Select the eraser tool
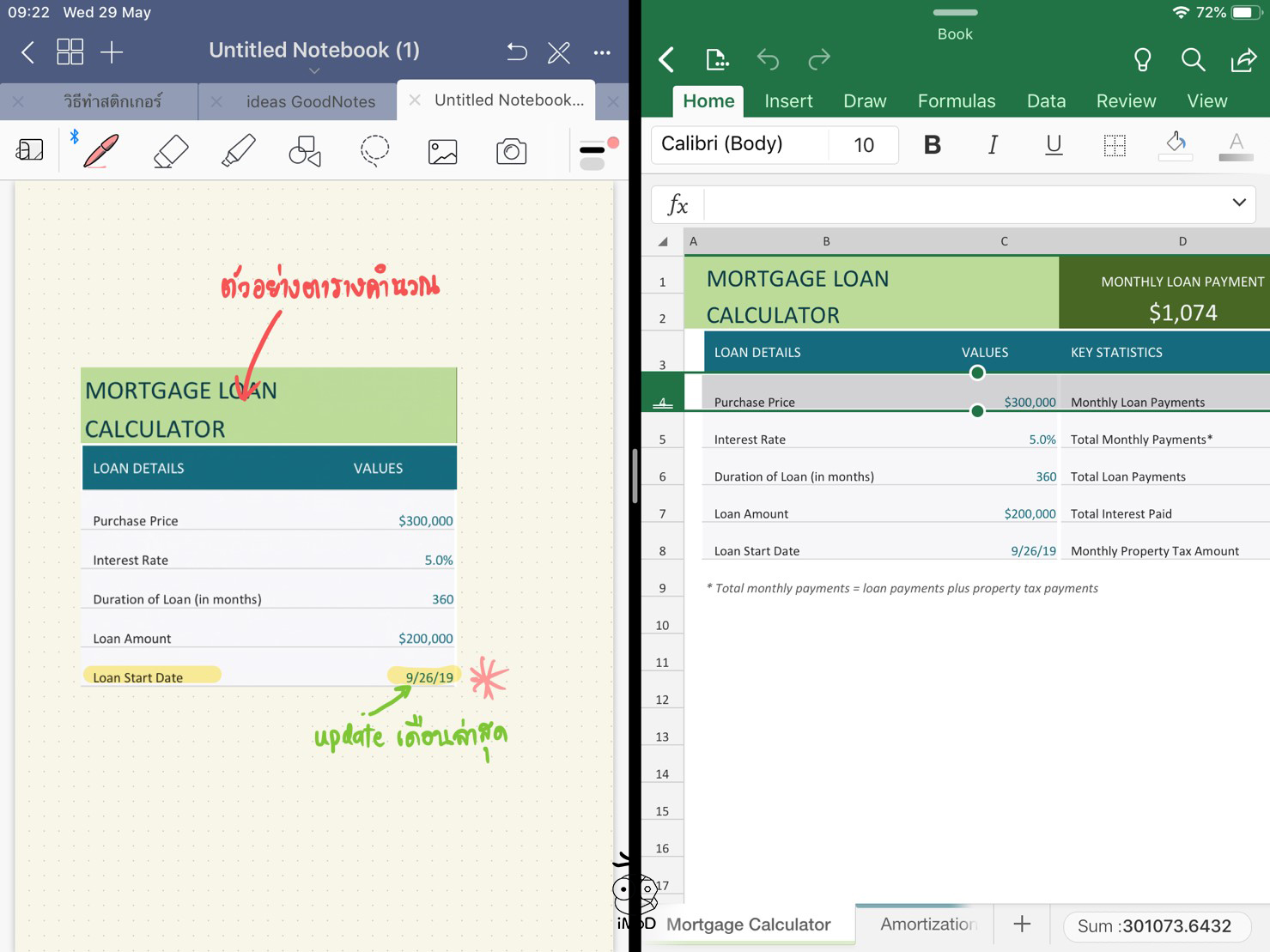This screenshot has height=952, width=1270. tap(170, 151)
